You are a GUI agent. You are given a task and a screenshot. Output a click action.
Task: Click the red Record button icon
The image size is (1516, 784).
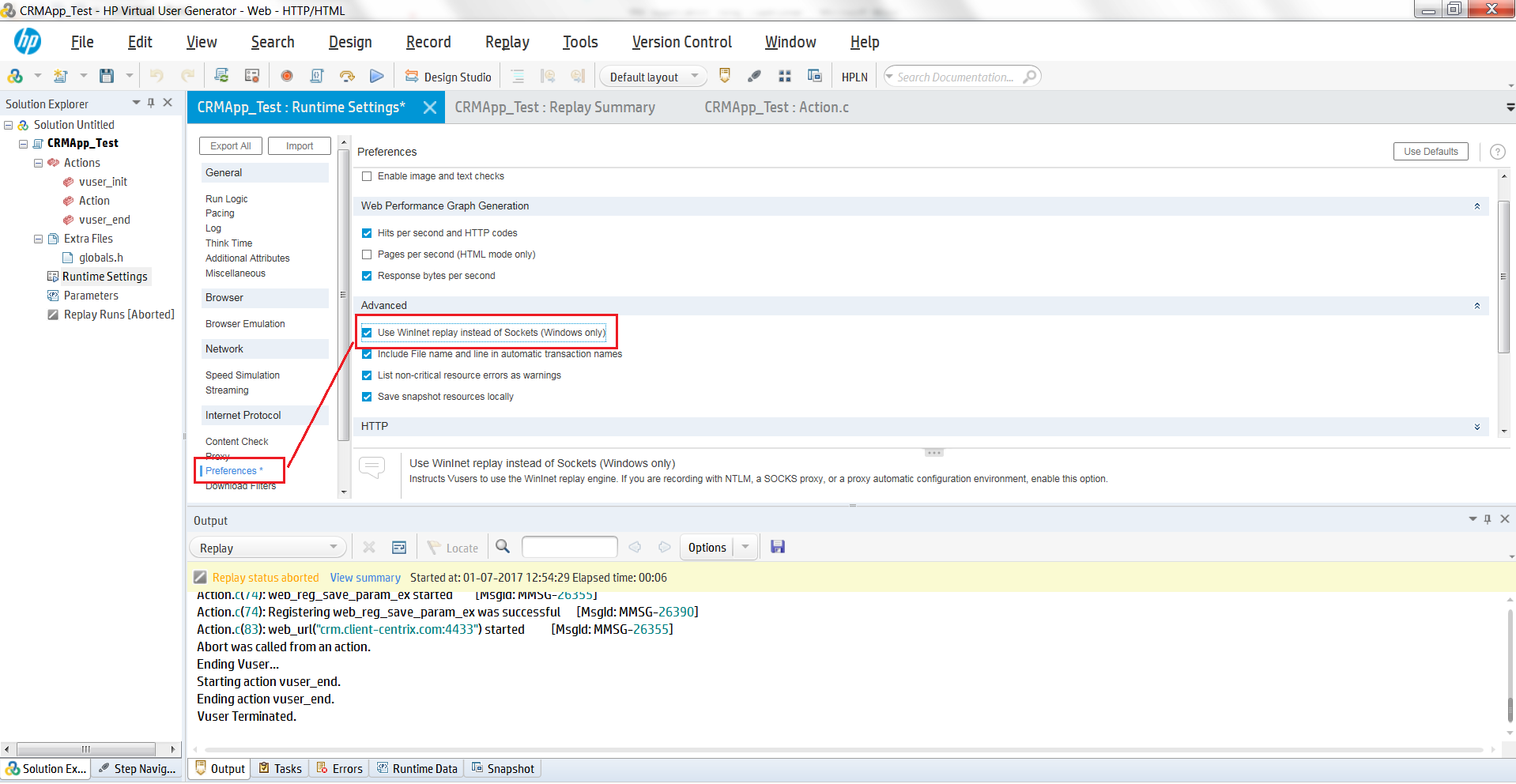[287, 77]
